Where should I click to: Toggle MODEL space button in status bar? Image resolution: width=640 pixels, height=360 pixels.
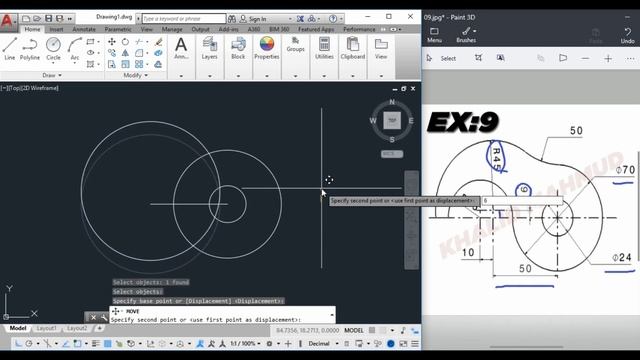click(x=354, y=330)
